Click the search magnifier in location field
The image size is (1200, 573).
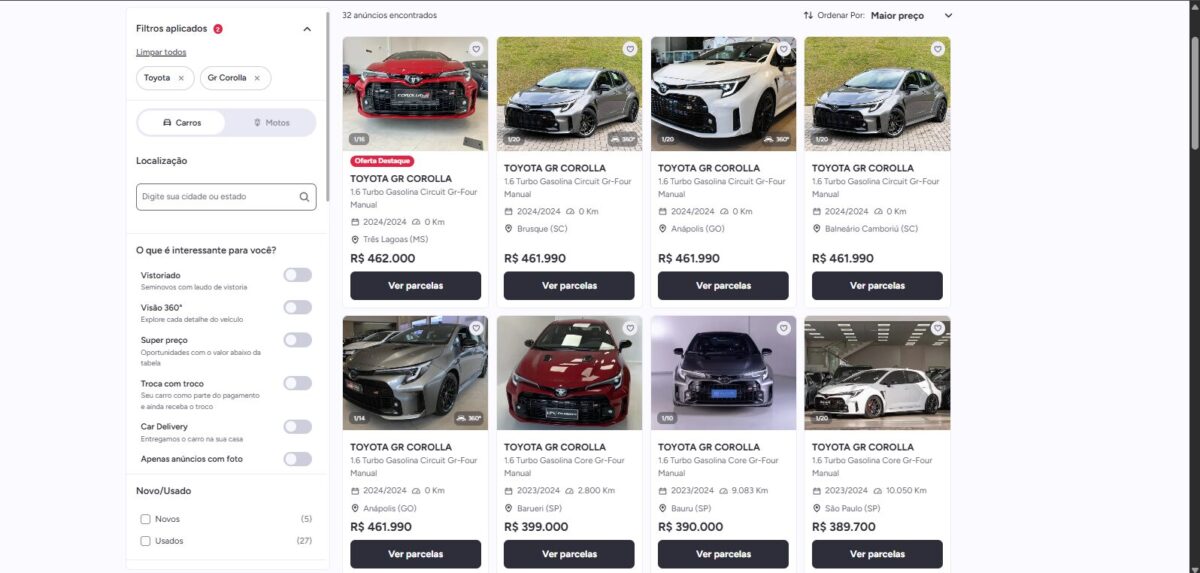coord(304,197)
